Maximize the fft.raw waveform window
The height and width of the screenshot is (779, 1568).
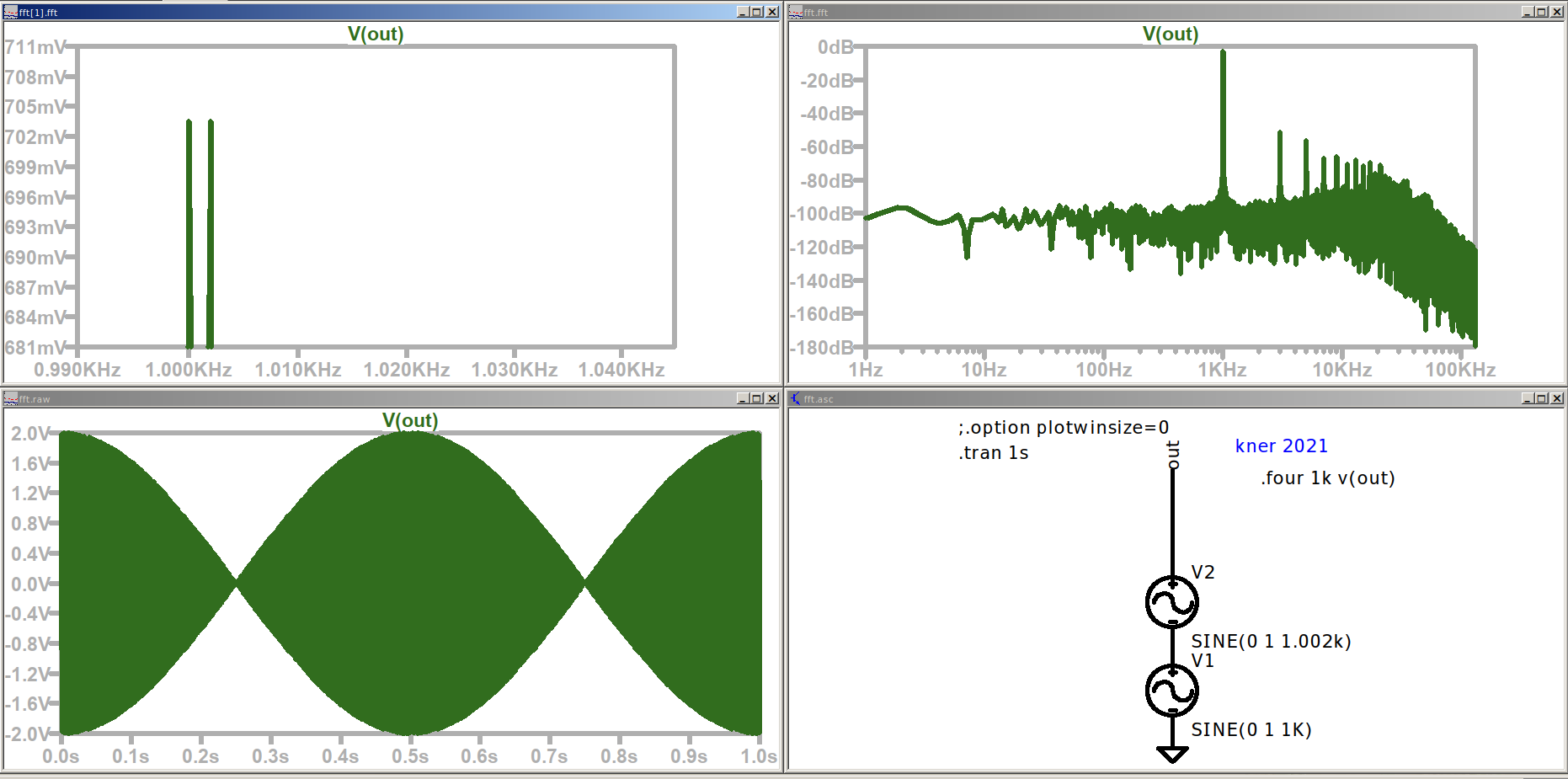click(757, 398)
